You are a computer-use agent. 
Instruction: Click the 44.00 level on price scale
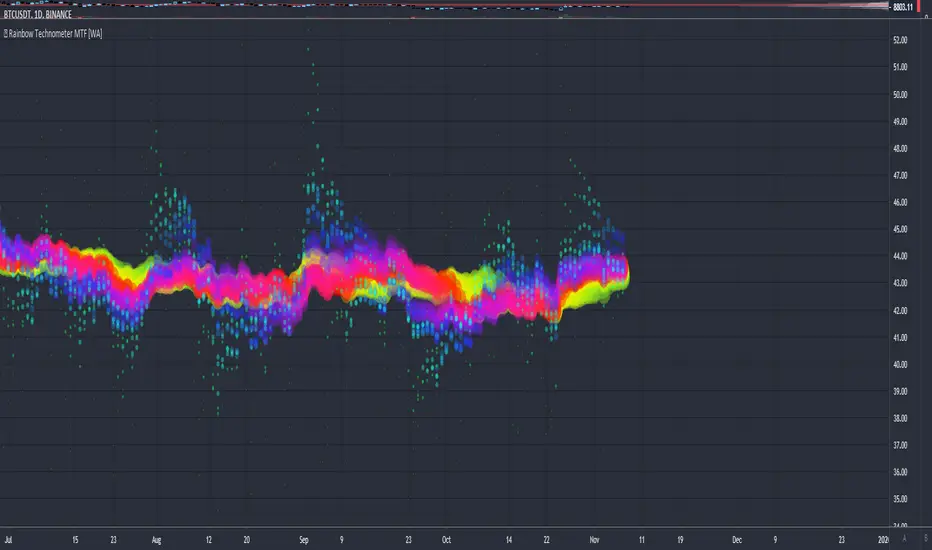(x=898, y=256)
